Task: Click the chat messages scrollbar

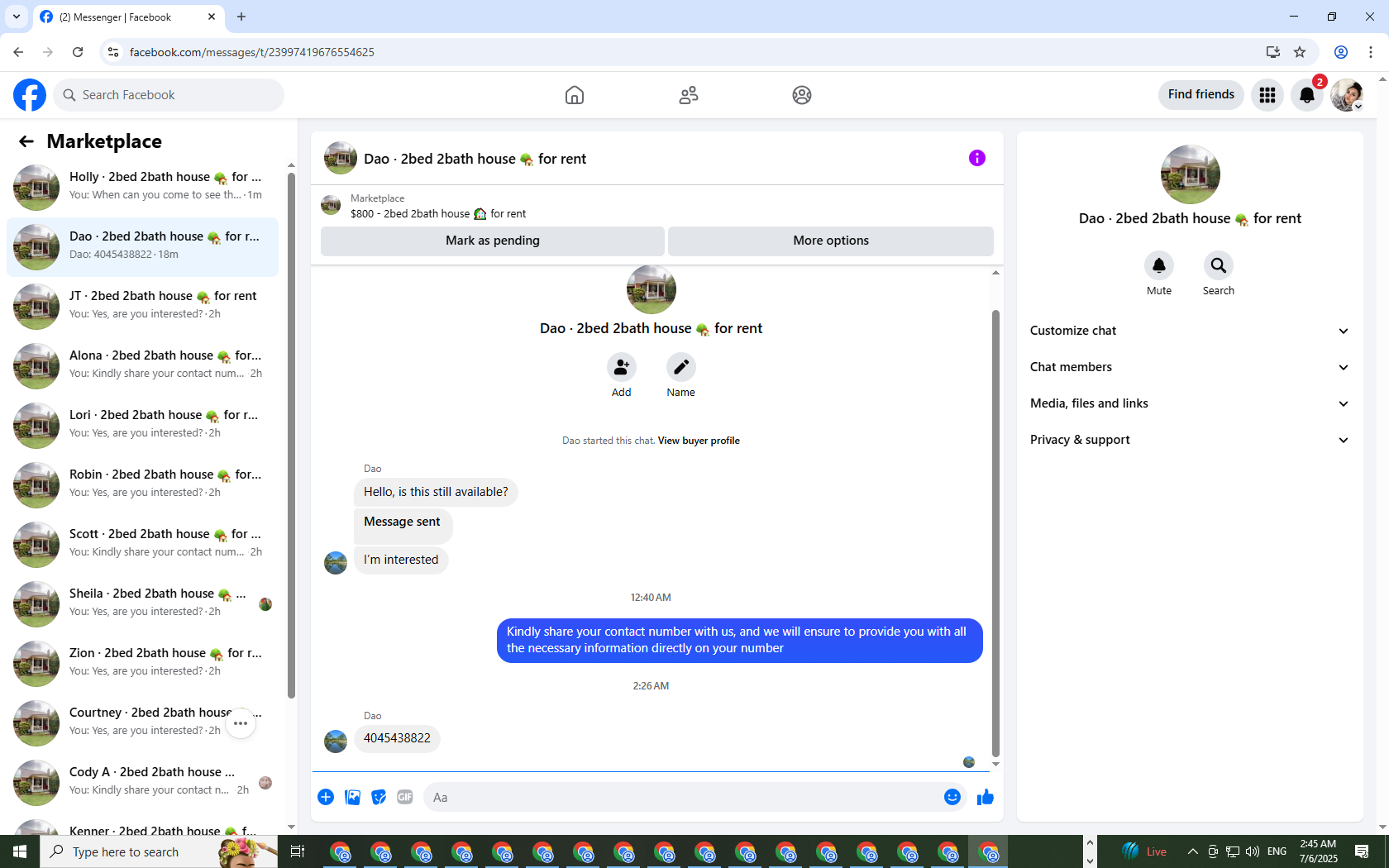Action: point(995,533)
